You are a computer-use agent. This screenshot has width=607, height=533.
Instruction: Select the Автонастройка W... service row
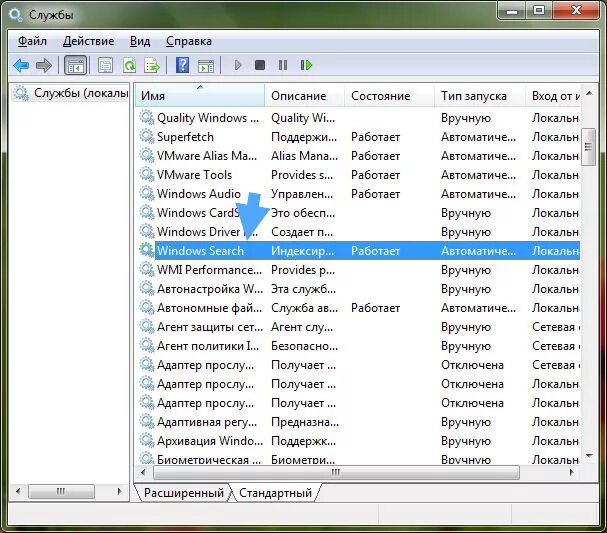359,288
